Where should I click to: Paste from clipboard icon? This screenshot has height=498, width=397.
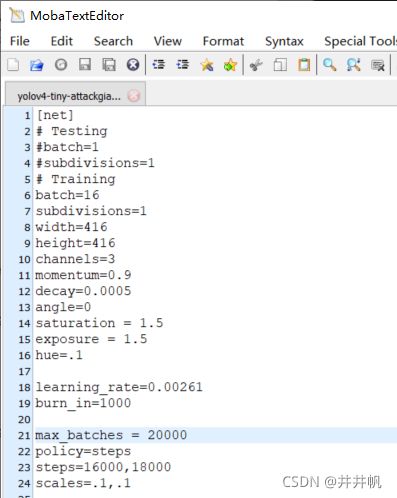[x=304, y=65]
